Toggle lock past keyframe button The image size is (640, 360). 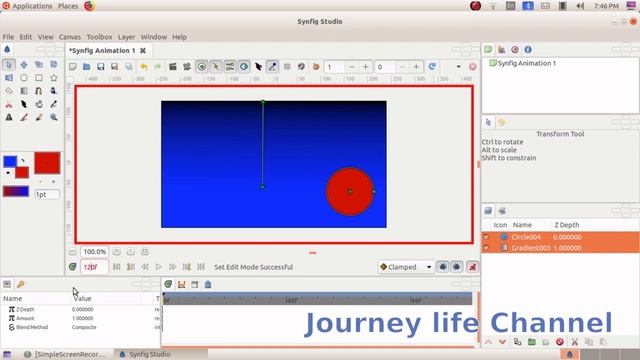point(442,267)
